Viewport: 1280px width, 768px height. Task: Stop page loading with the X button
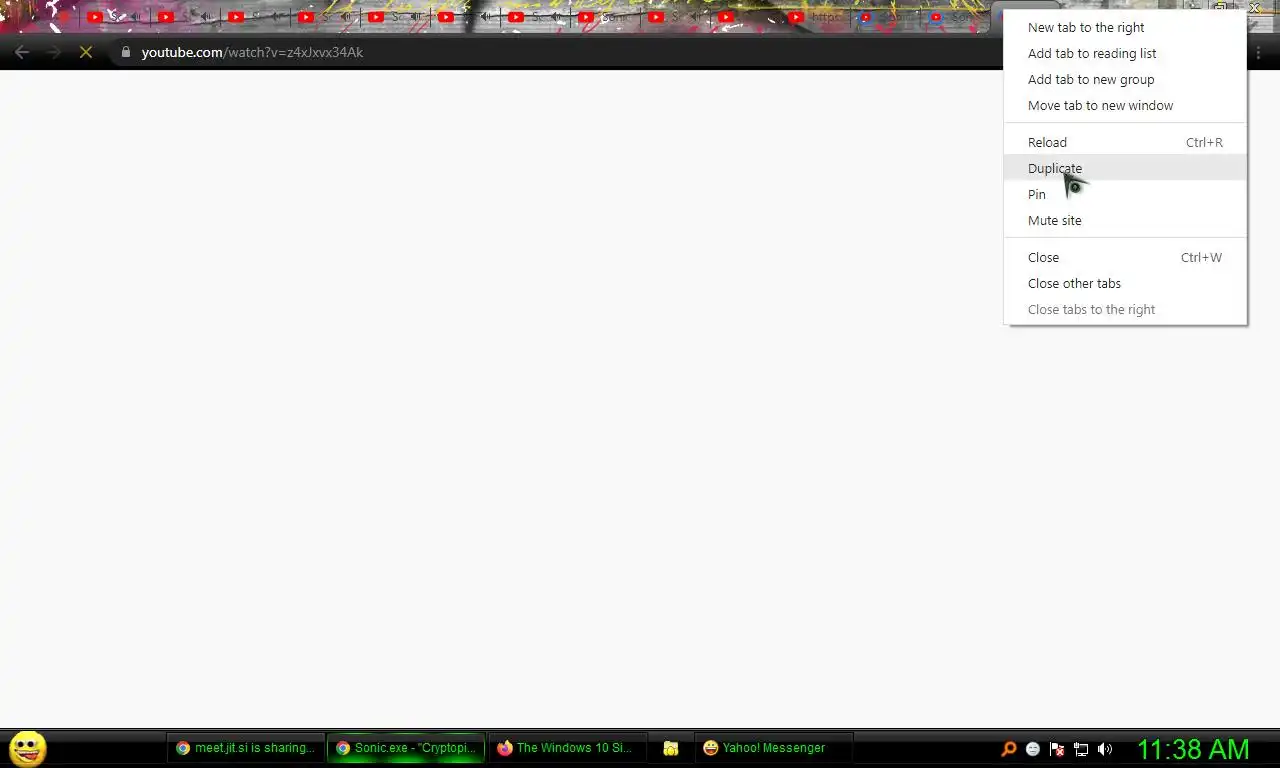(86, 52)
